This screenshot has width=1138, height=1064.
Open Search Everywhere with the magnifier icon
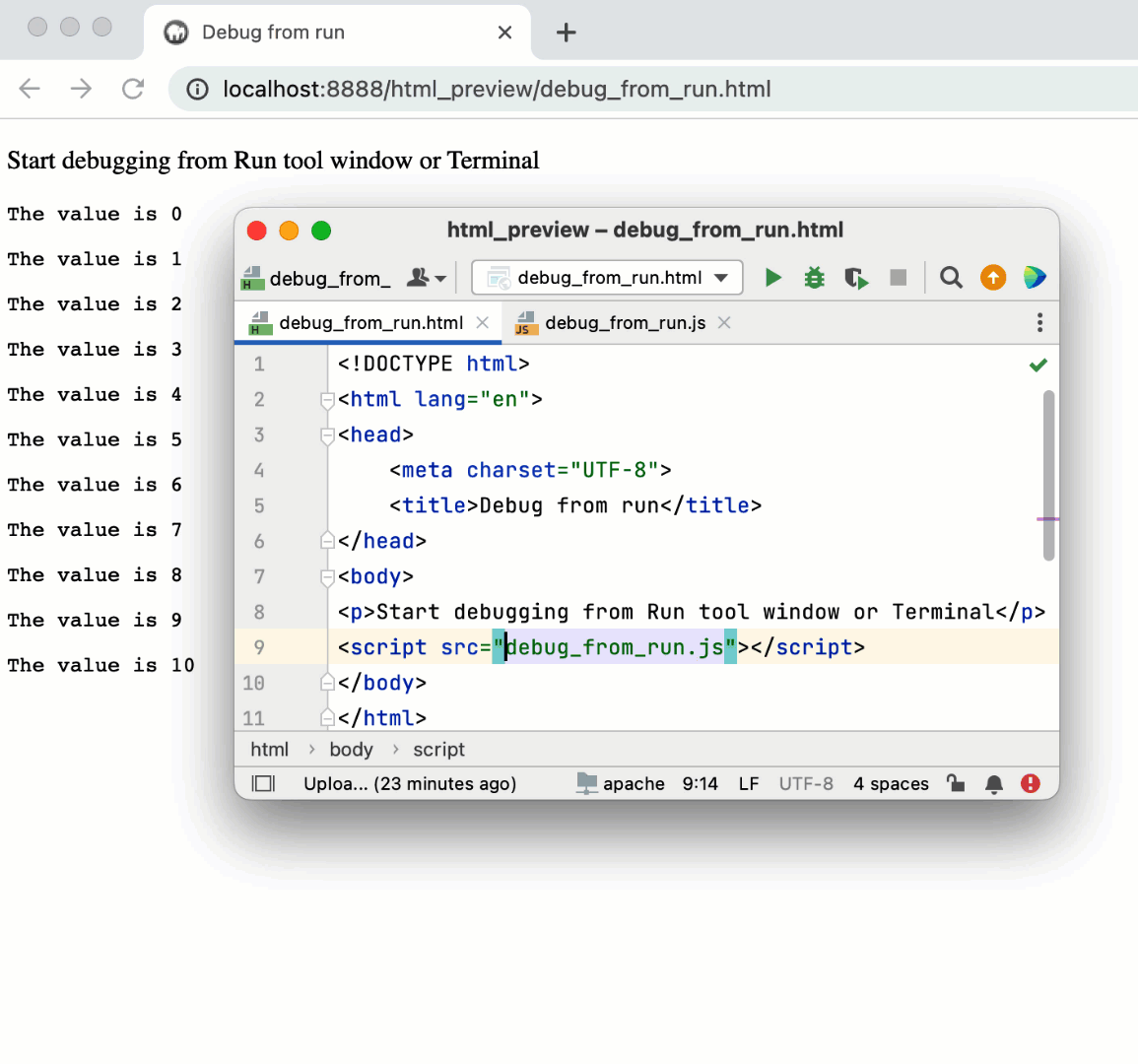pyautogui.click(x=950, y=277)
